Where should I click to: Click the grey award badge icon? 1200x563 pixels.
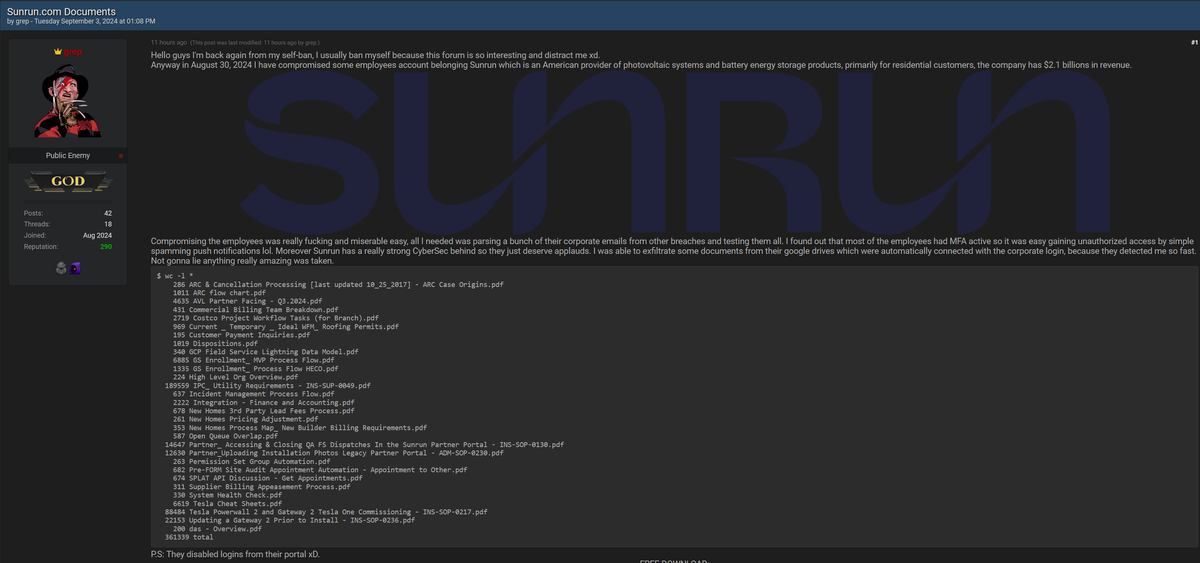point(61,267)
